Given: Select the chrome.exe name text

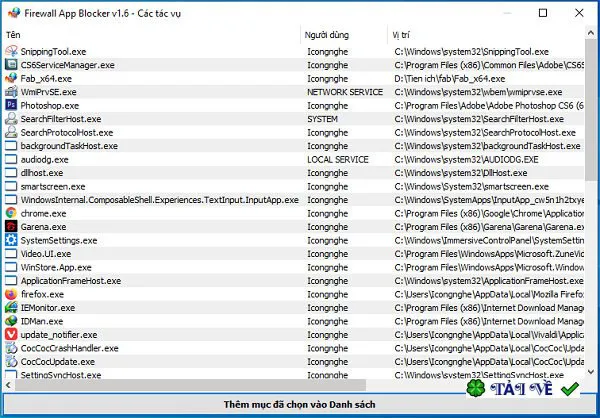Looking at the screenshot, I should (x=43, y=213).
